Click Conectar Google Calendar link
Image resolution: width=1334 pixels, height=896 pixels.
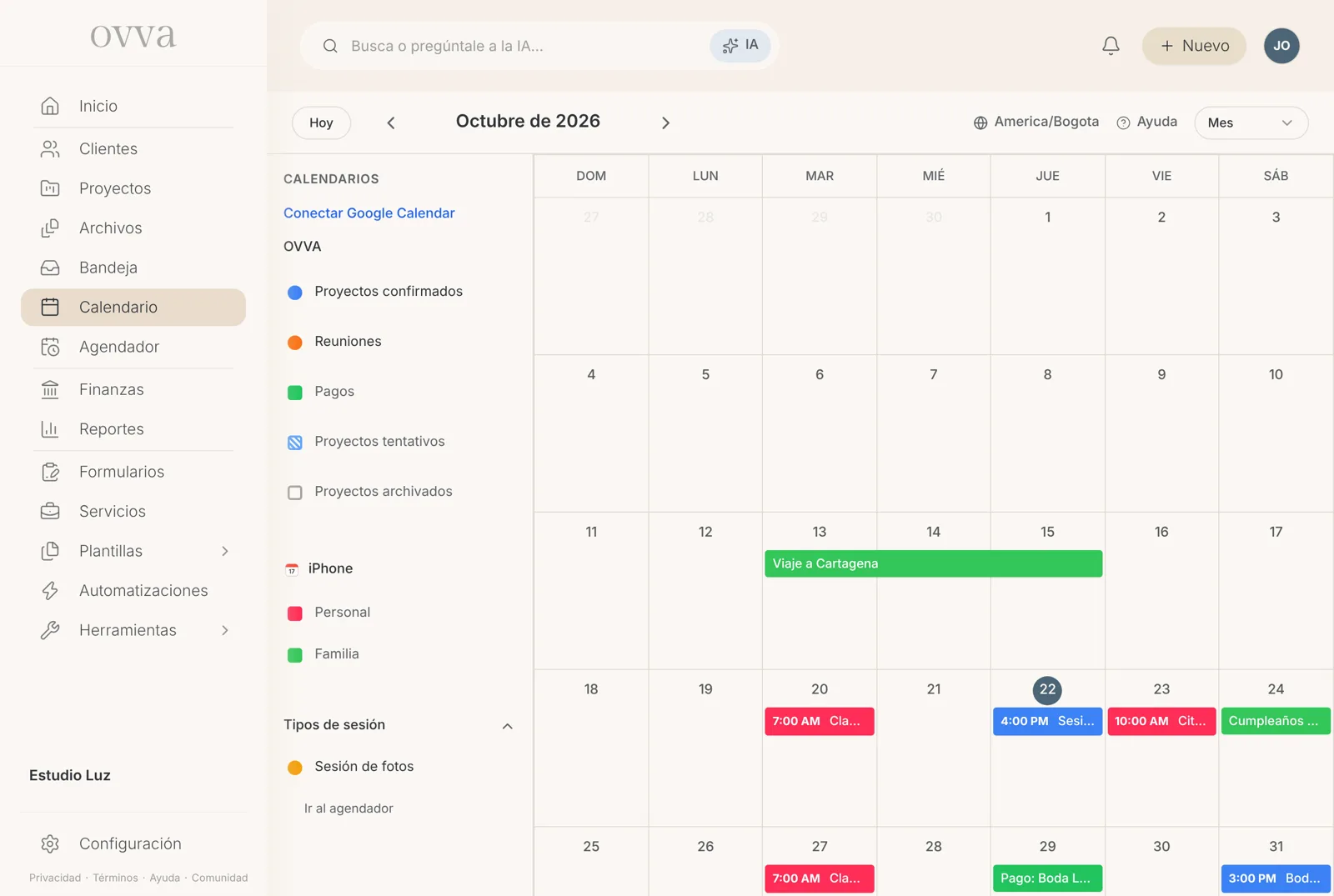point(369,213)
